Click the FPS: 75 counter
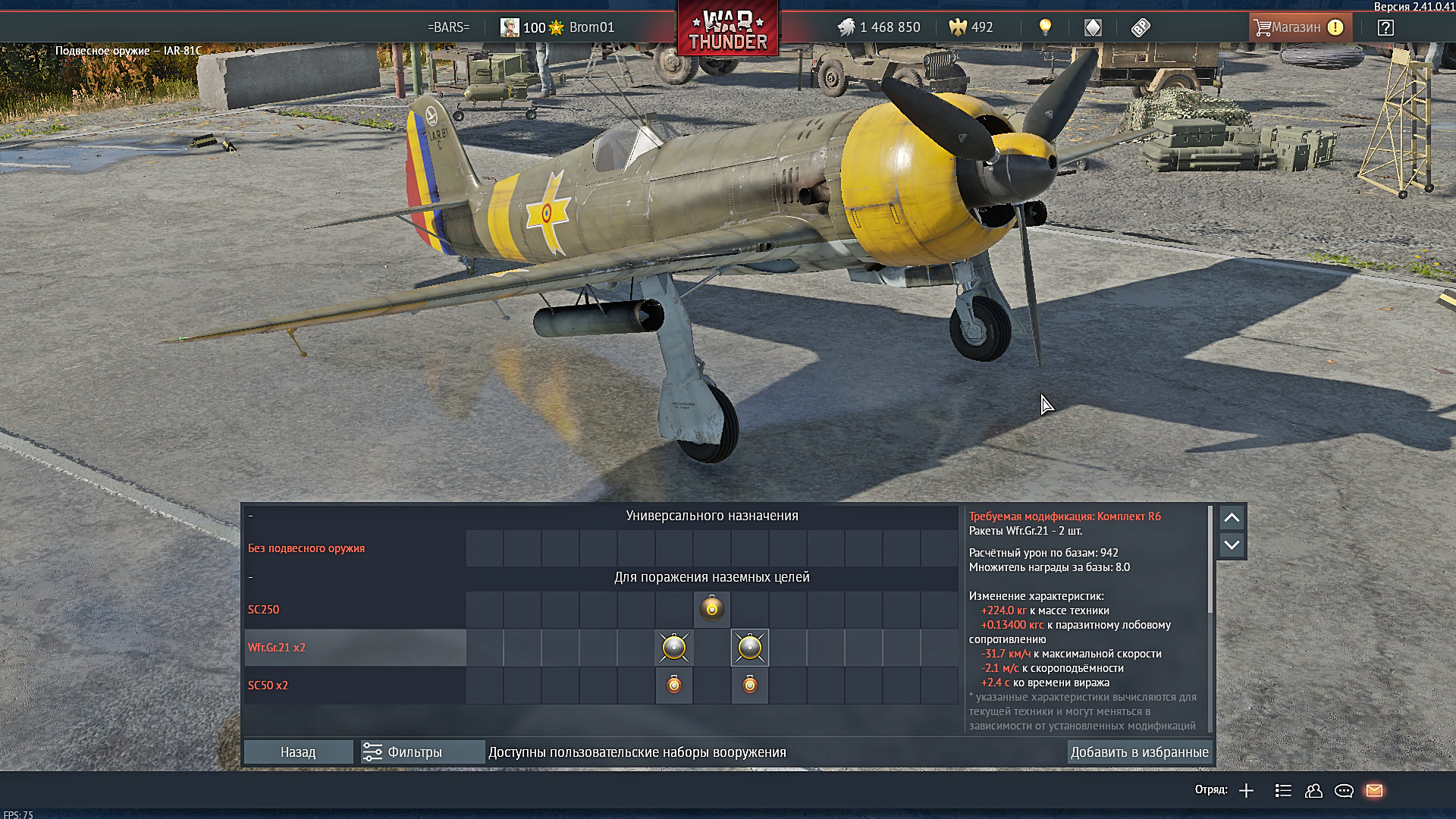 [x=18, y=814]
